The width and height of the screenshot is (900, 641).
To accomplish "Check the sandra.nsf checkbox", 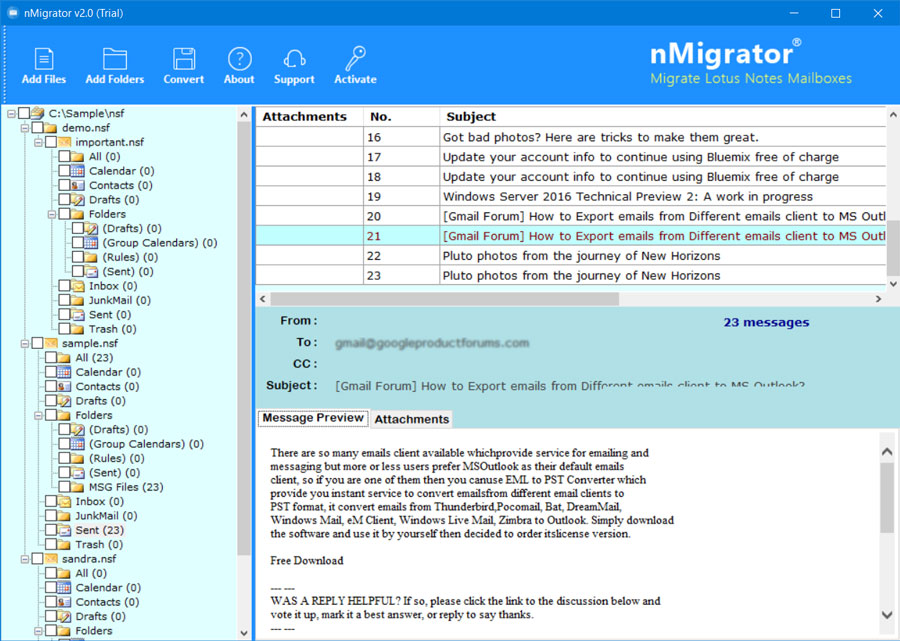I will pyautogui.click(x=37, y=558).
